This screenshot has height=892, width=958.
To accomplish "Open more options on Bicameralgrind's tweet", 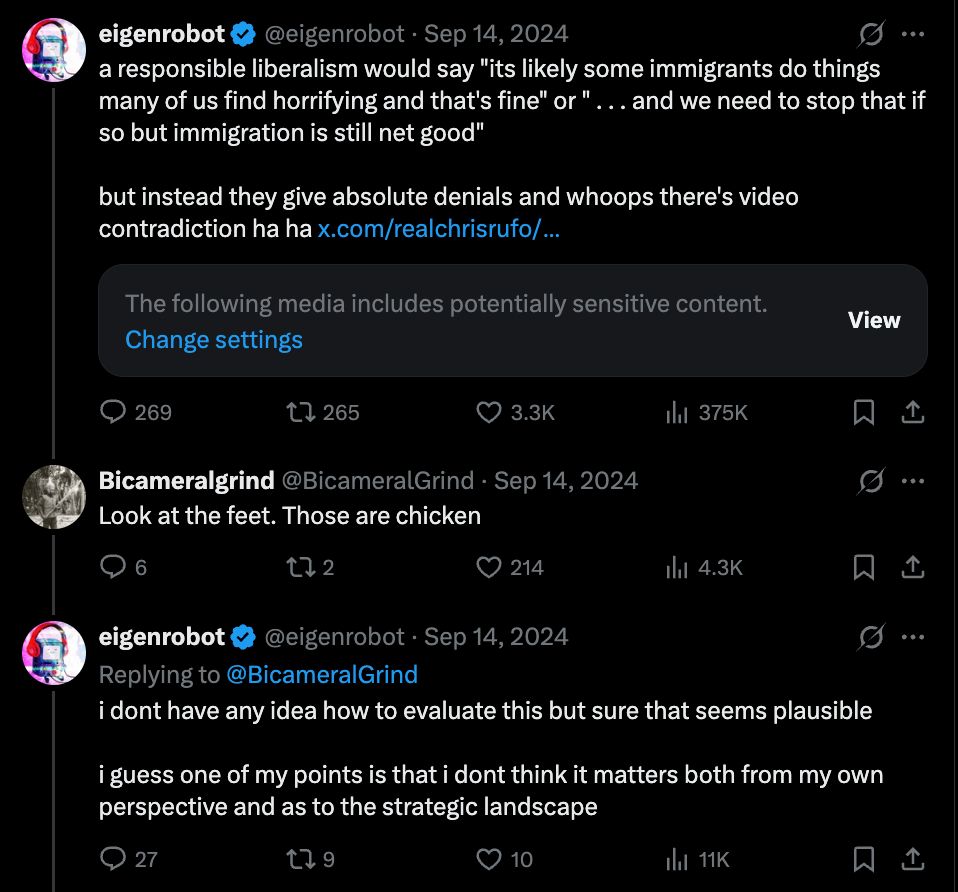I will [x=912, y=481].
